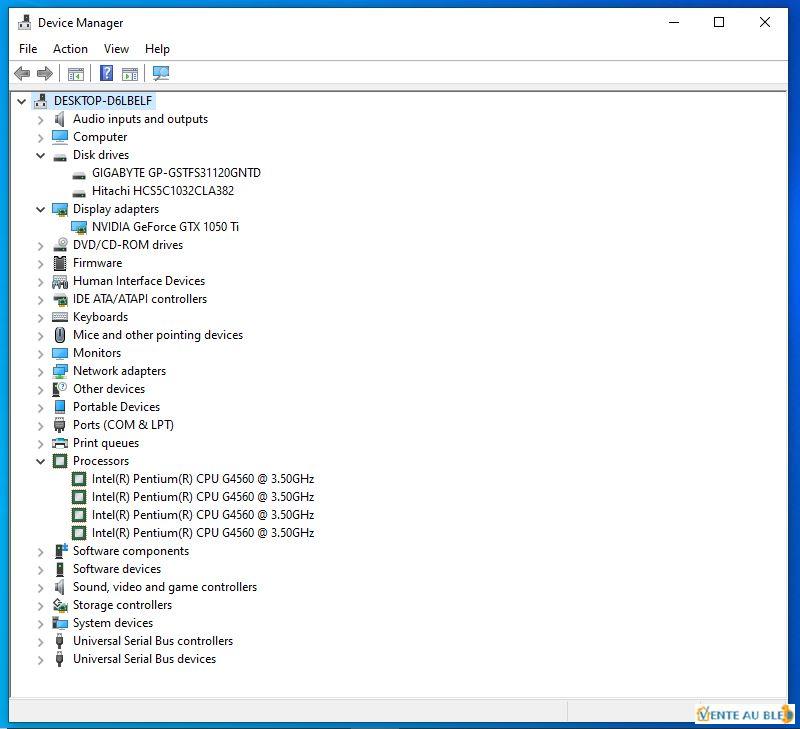Click the Disk drives category icon

point(60,157)
